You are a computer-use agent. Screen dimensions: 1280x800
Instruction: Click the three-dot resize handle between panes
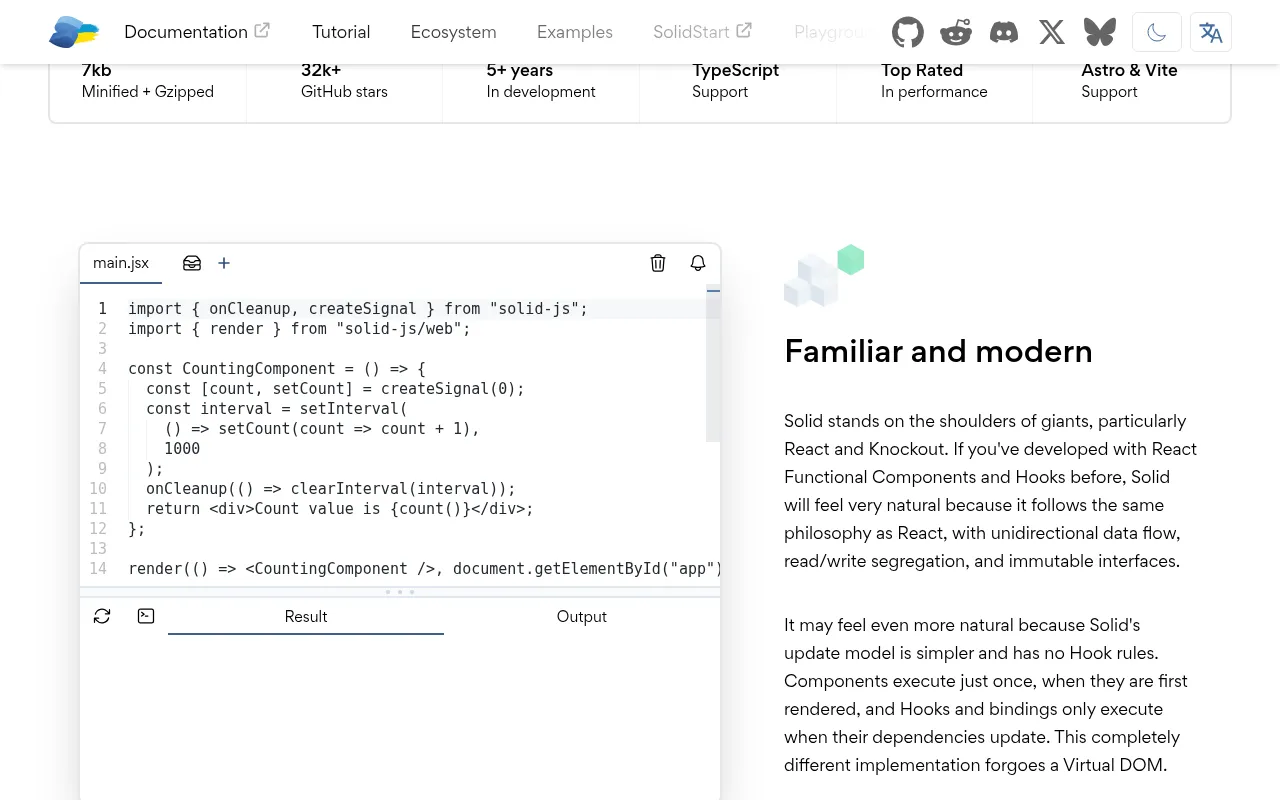coord(400,592)
